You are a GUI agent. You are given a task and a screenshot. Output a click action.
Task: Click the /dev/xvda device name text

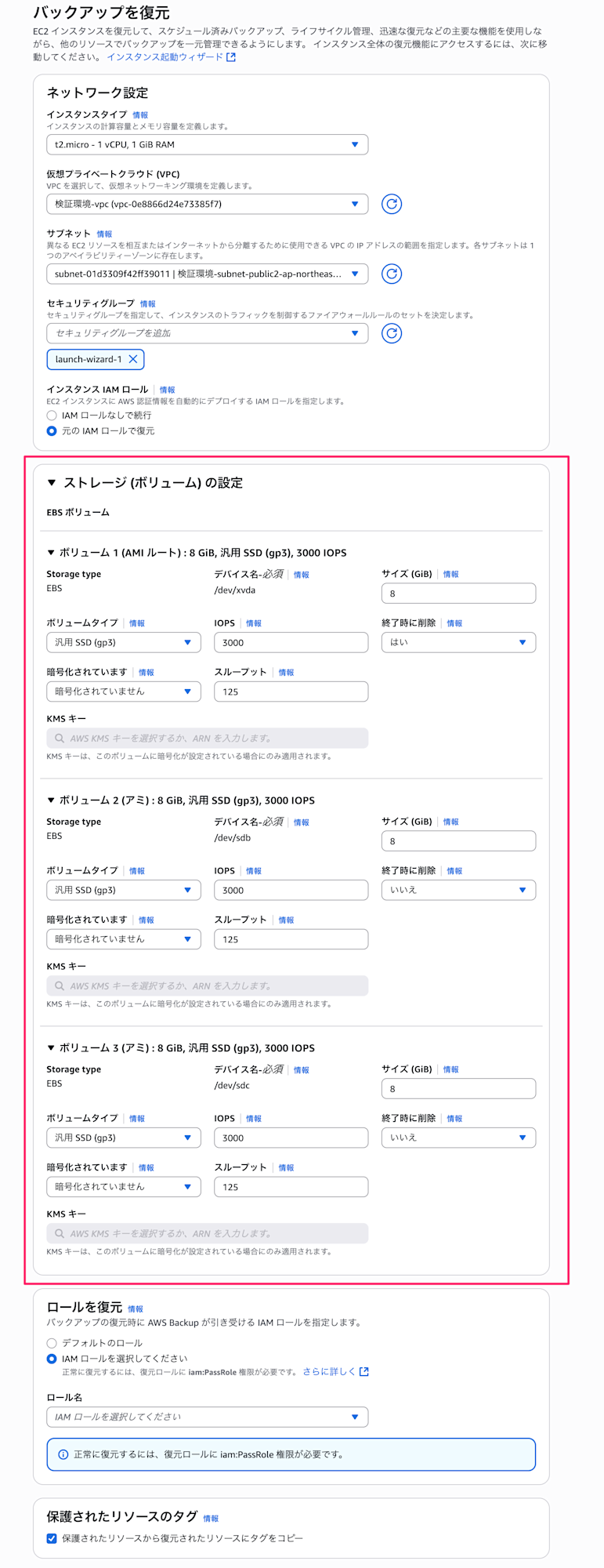[235, 590]
